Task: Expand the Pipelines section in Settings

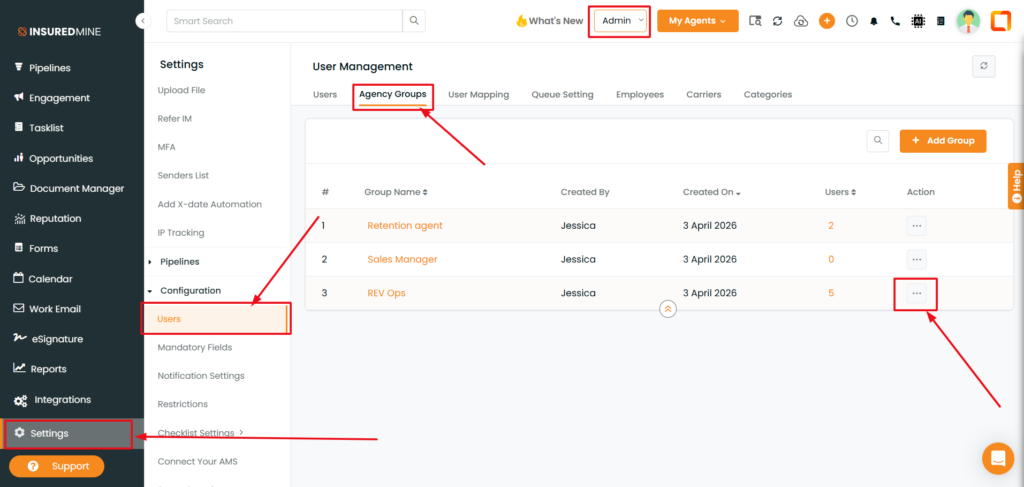Action: pyautogui.click(x=179, y=262)
